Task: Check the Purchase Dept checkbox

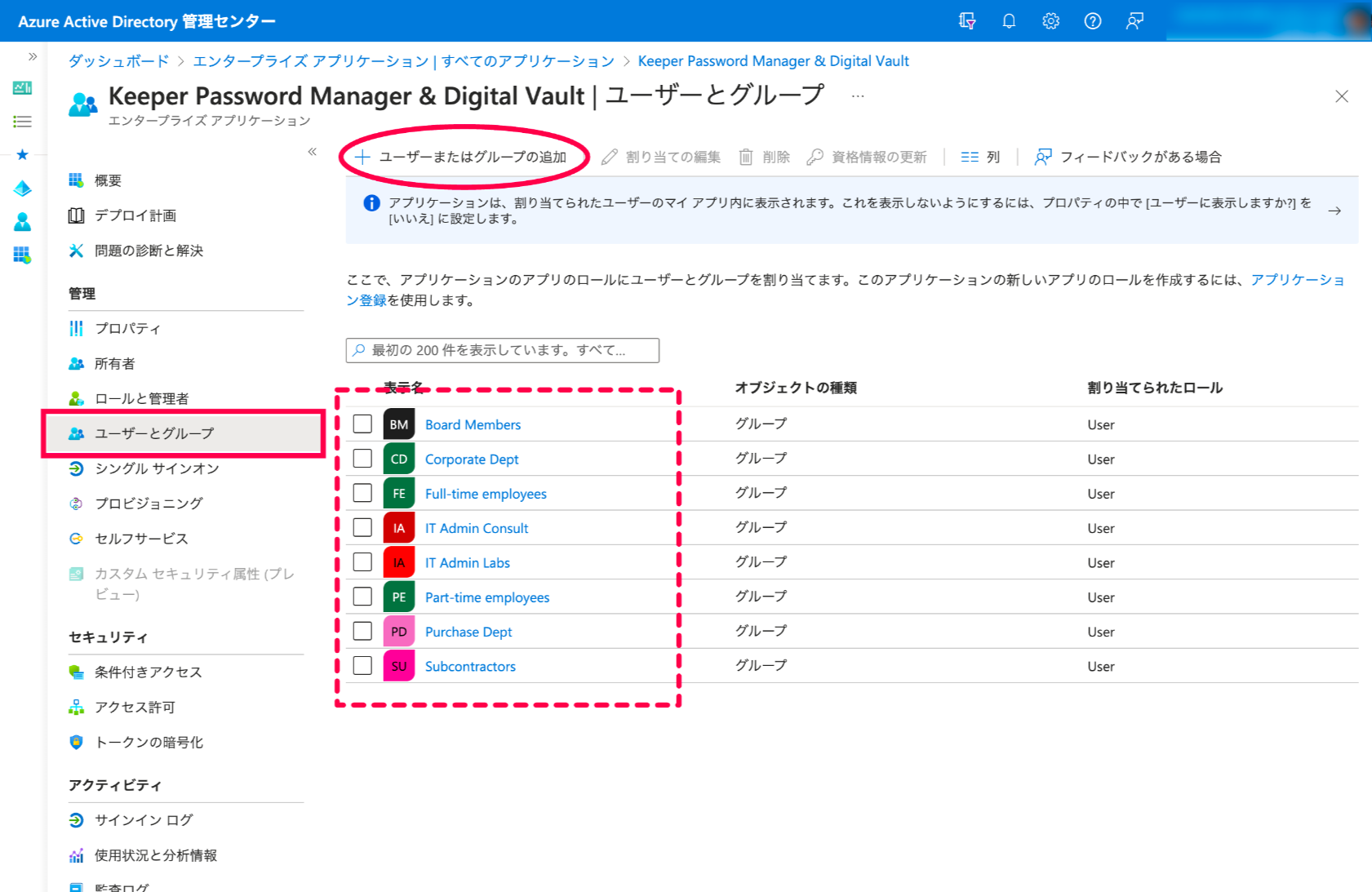Action: pyautogui.click(x=362, y=632)
